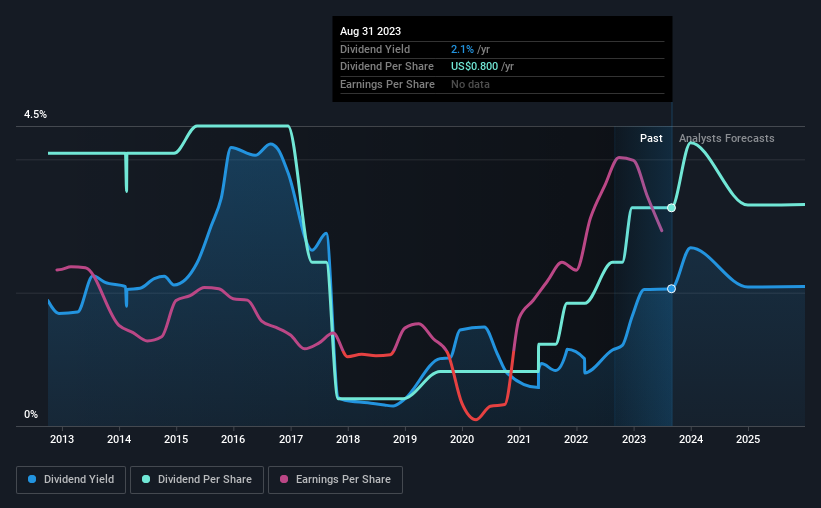Click the 2016 x-axis label
The image size is (821, 508).
[x=233, y=439]
